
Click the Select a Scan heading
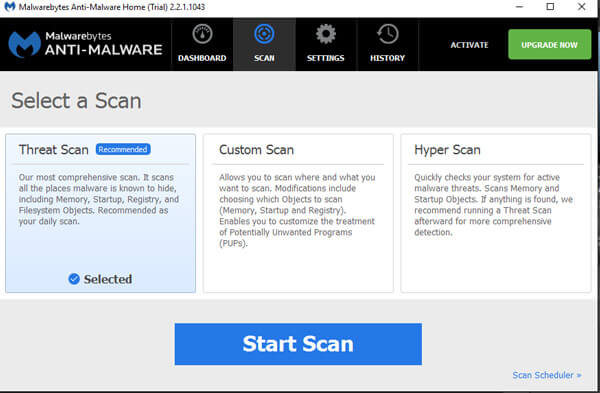(x=76, y=101)
